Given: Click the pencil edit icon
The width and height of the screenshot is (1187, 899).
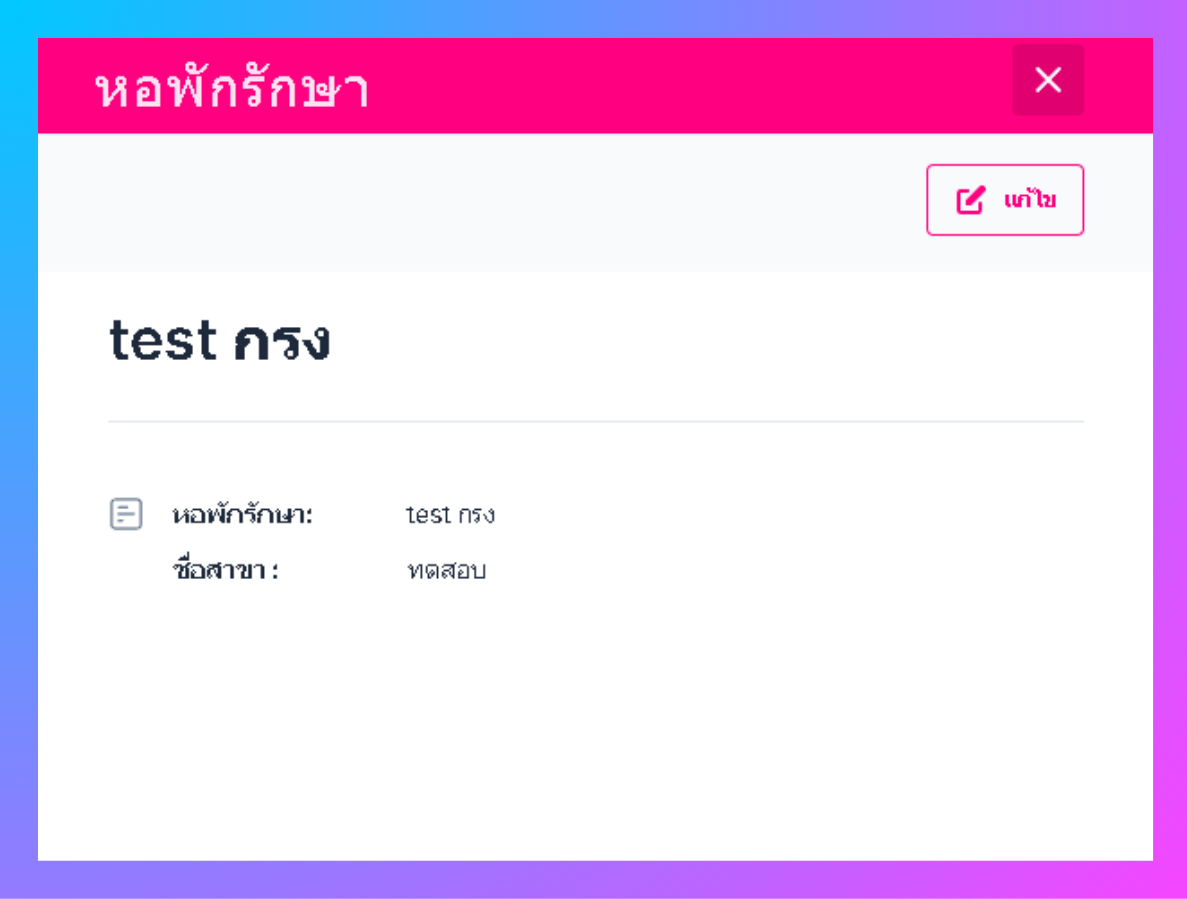Looking at the screenshot, I should [x=970, y=201].
